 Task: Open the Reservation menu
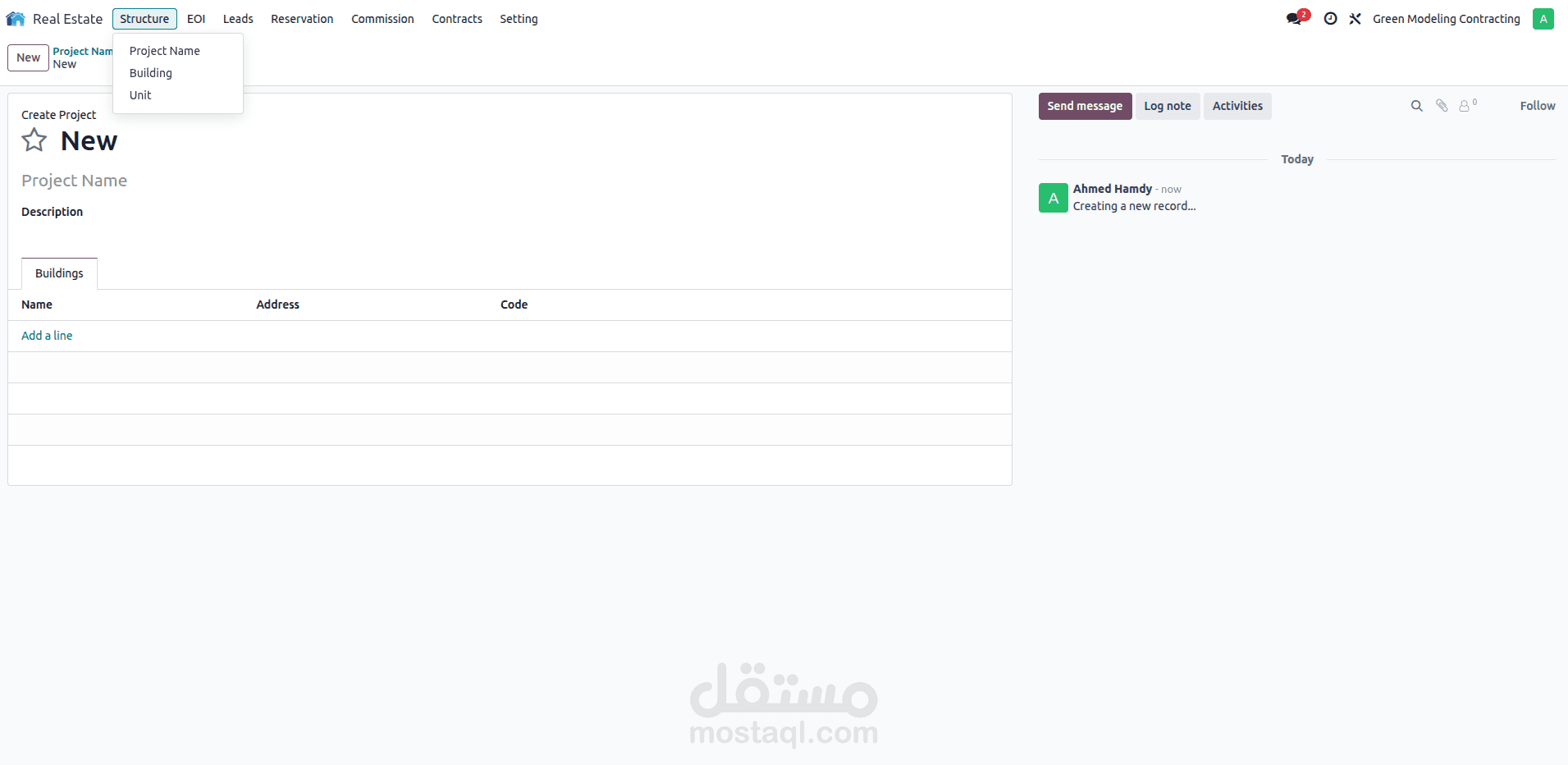coord(302,19)
